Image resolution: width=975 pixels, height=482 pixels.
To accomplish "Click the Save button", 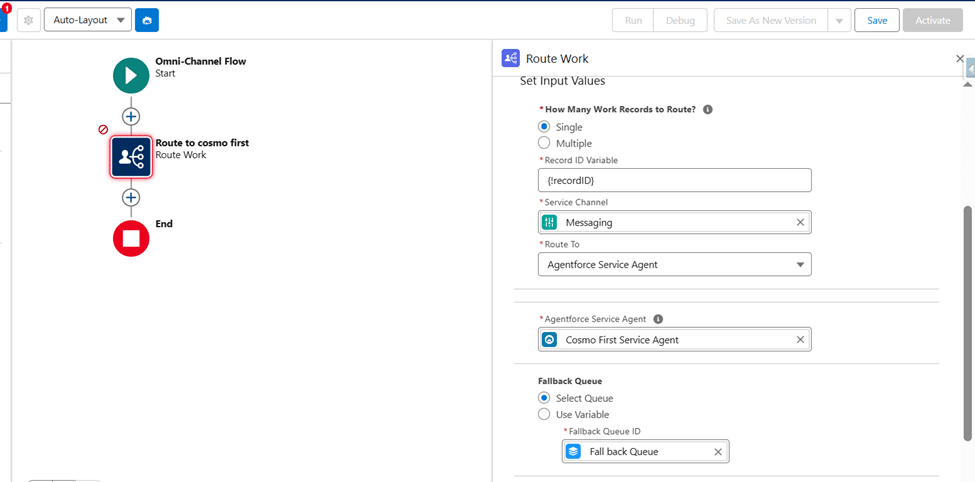I will [877, 20].
